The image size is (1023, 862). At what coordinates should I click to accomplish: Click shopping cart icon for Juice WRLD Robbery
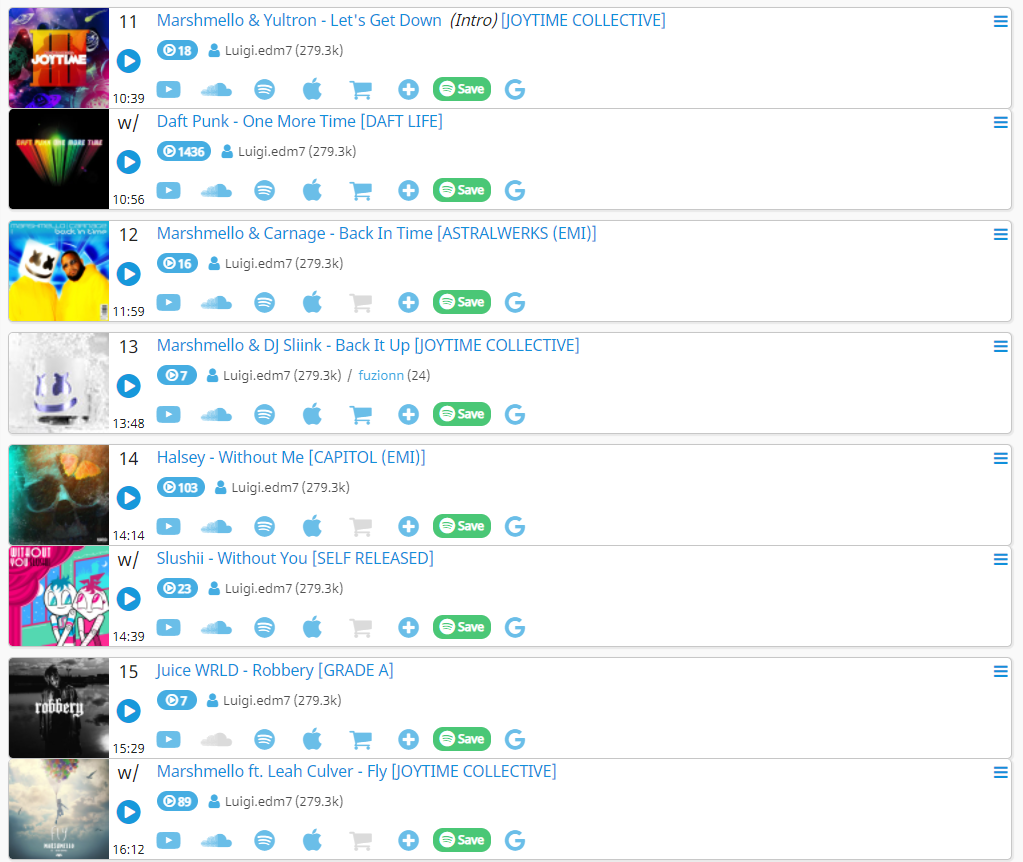point(361,740)
